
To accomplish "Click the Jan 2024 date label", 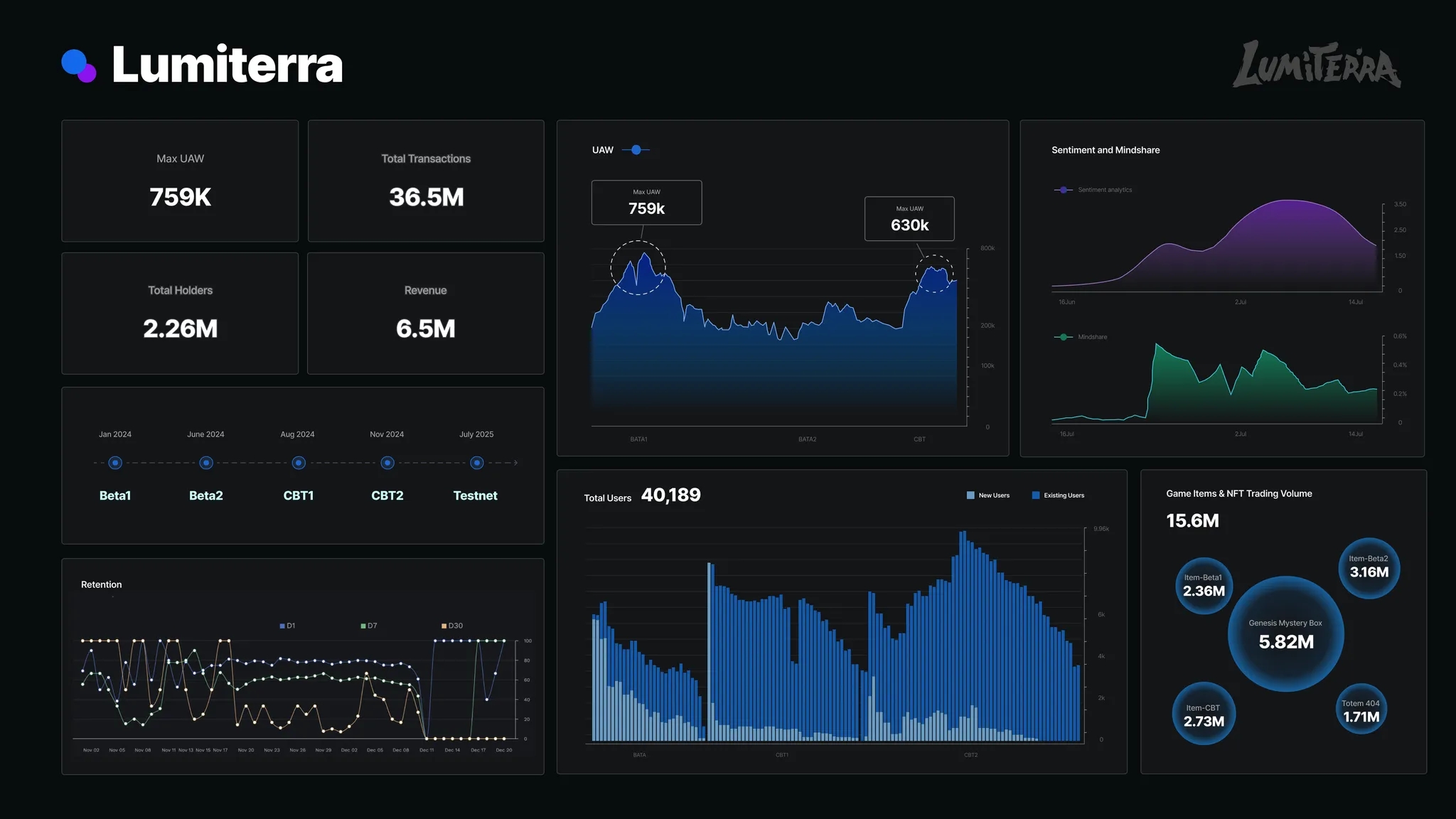I will 114,434.
